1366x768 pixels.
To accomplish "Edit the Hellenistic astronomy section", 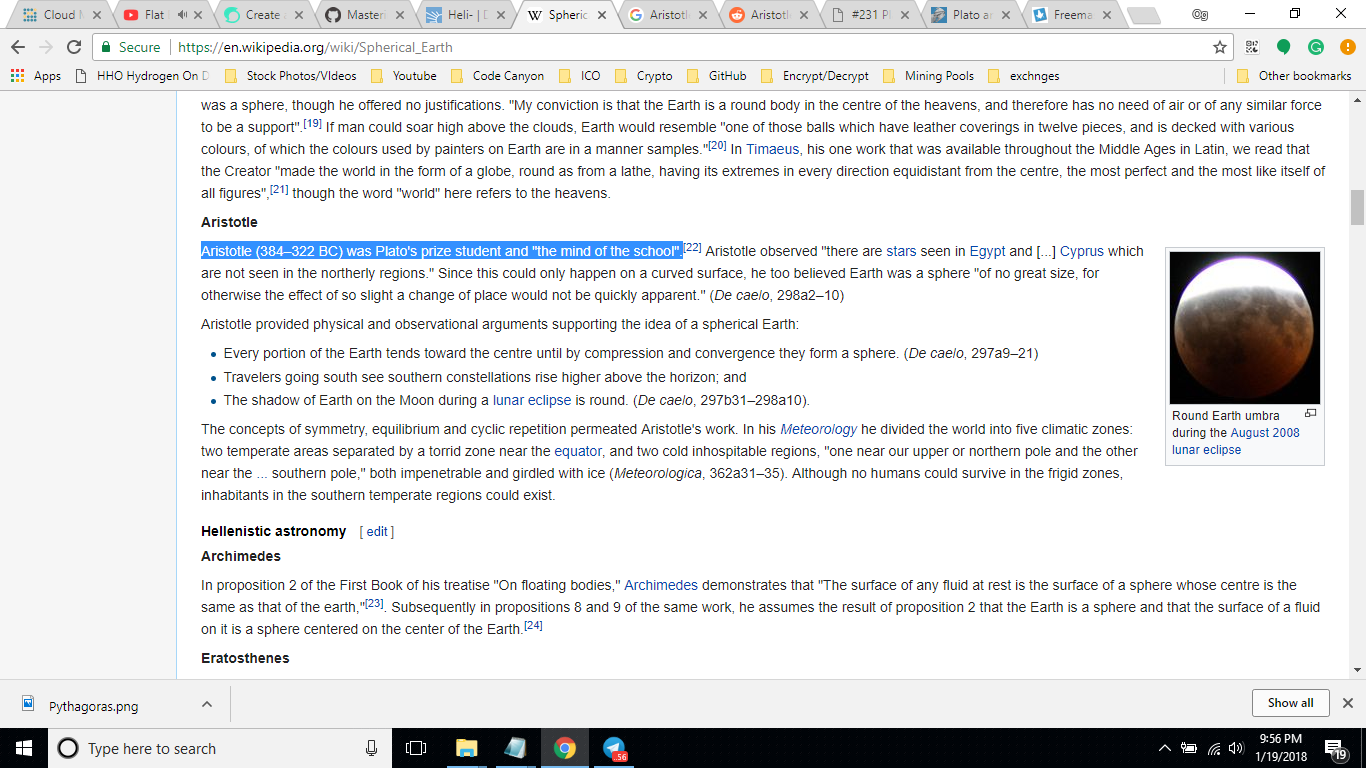I will pos(377,532).
